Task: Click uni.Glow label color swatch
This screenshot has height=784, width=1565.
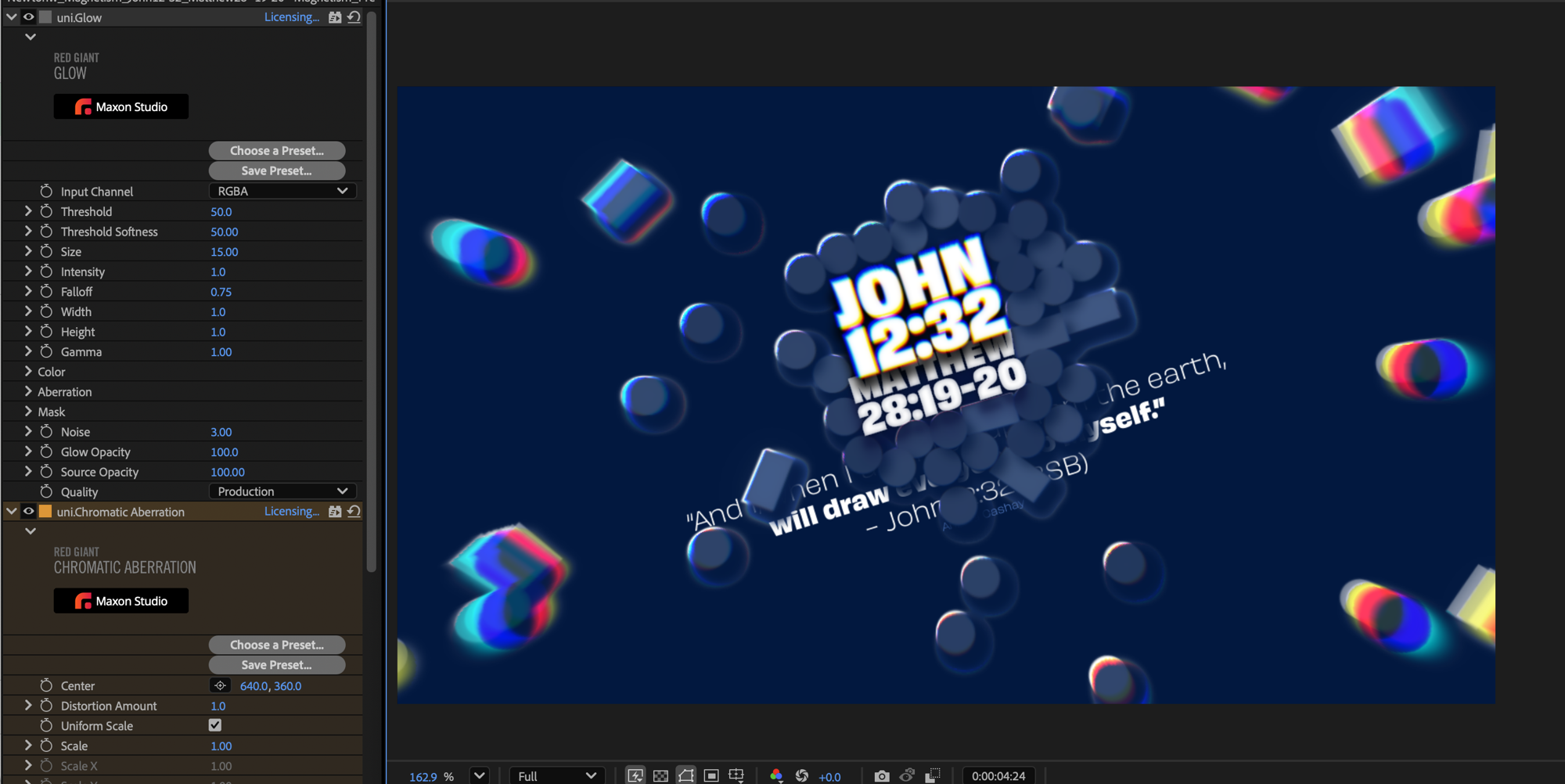Action: 45,17
